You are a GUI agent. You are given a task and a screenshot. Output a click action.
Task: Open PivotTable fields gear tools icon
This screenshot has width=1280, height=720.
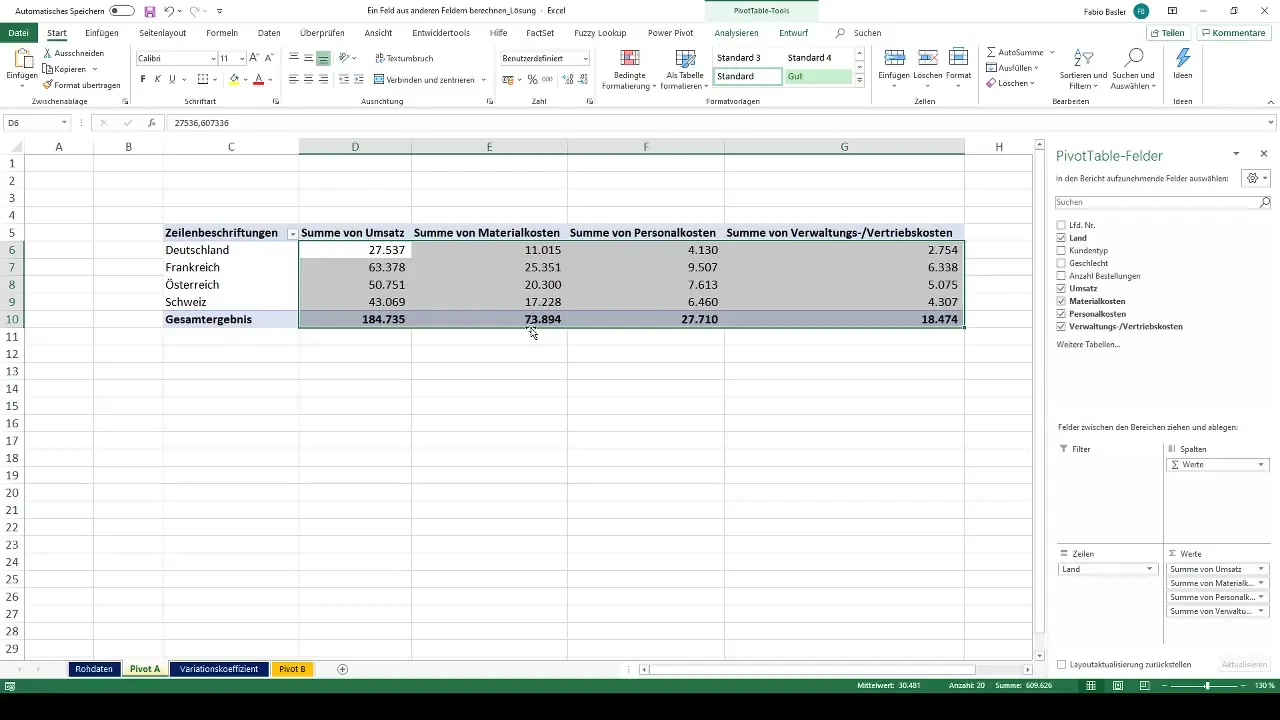click(1254, 178)
